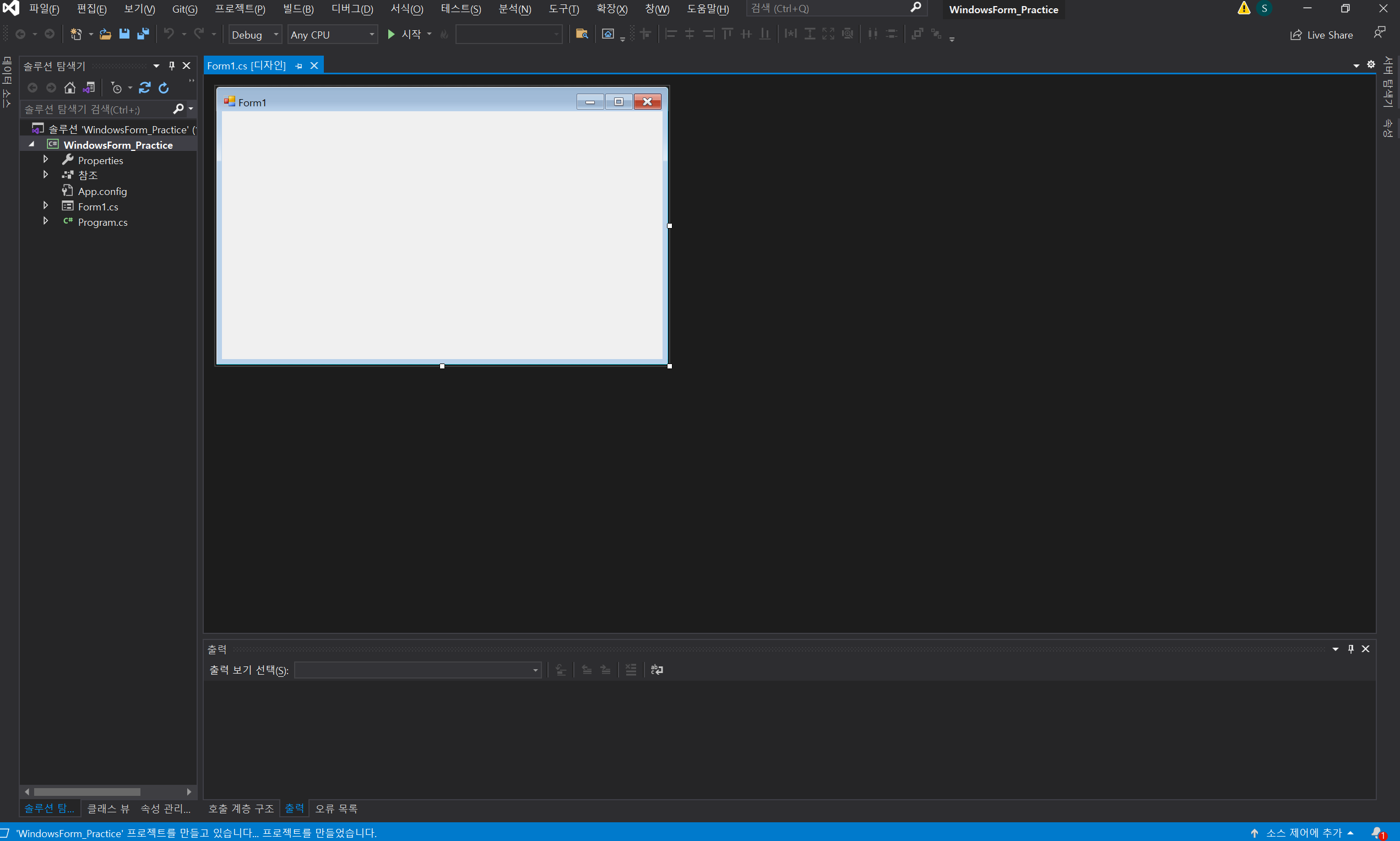Click the Save All toolbar icon
Viewport: 1400px width, 841px height.
(x=143, y=34)
